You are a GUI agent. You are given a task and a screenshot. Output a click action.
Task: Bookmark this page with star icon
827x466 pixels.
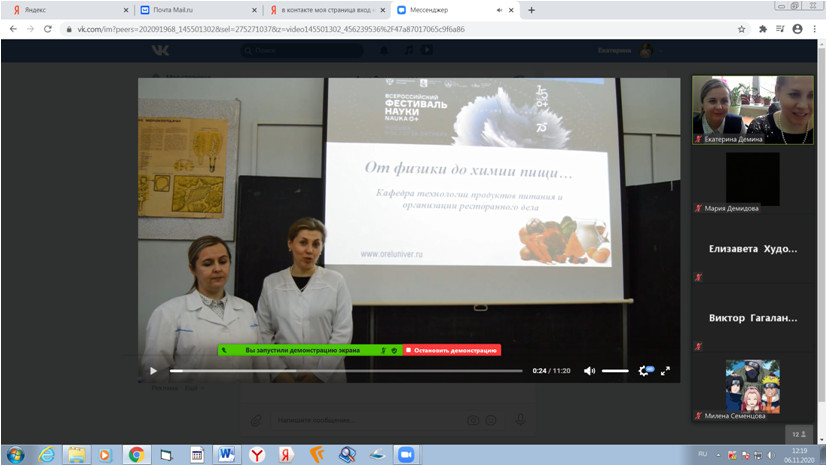tap(741, 29)
